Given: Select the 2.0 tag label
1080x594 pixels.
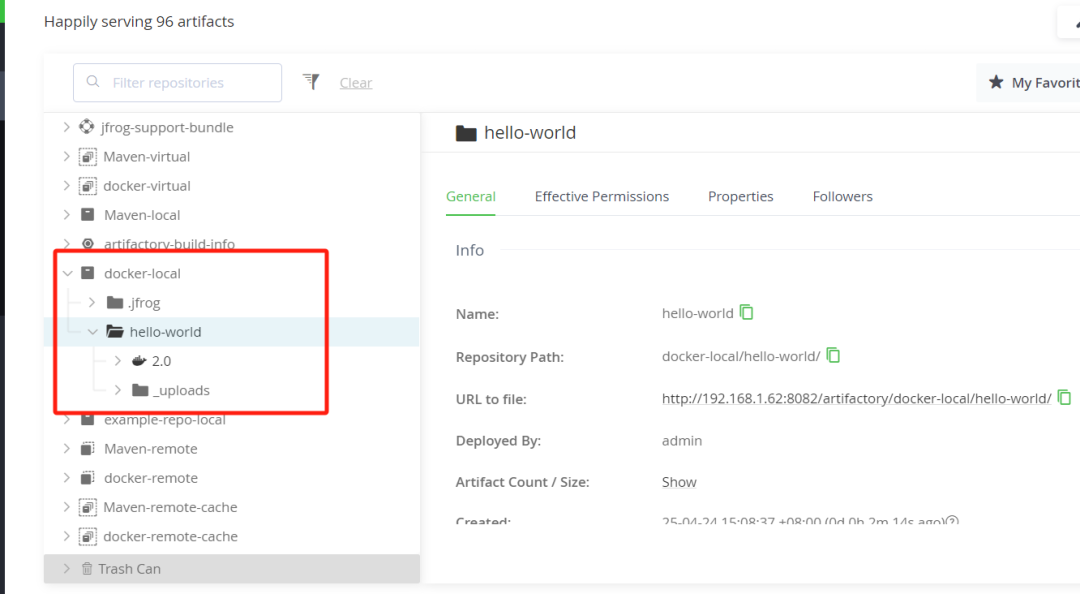Looking at the screenshot, I should (161, 361).
